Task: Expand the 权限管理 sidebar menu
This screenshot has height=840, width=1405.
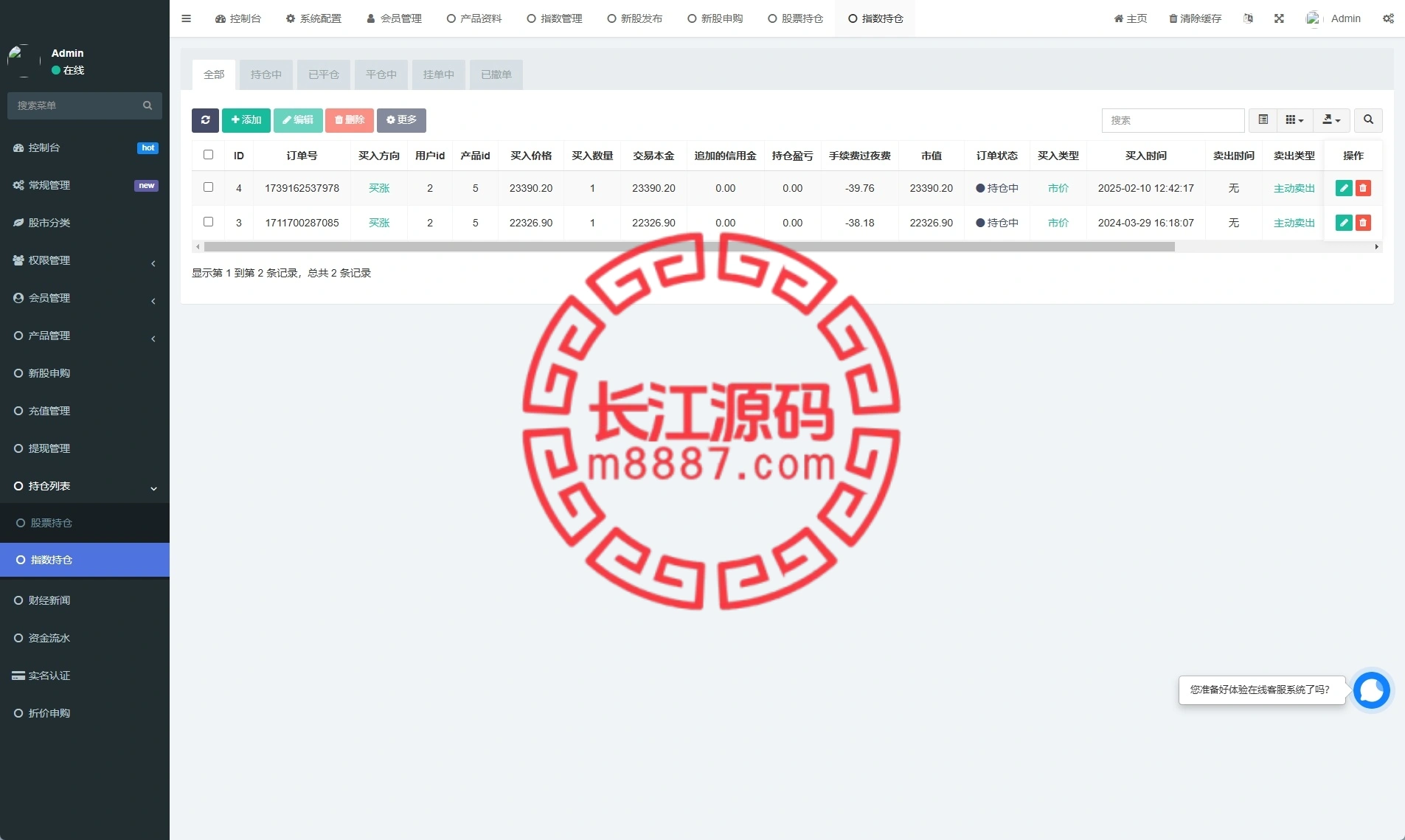Action: point(85,260)
